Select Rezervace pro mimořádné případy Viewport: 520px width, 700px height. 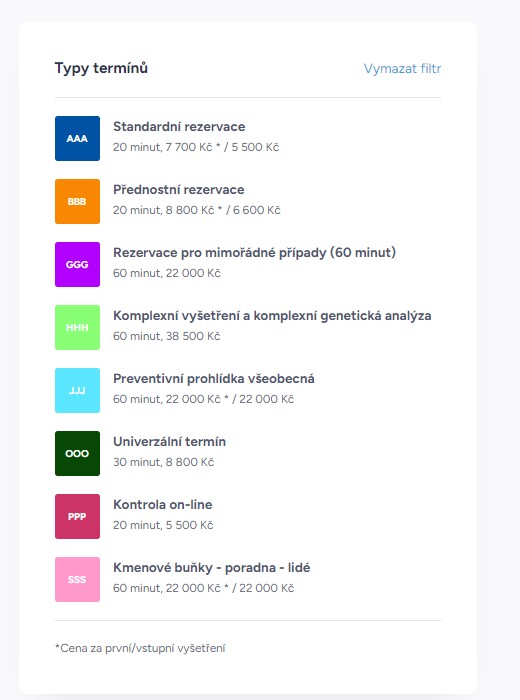point(254,253)
